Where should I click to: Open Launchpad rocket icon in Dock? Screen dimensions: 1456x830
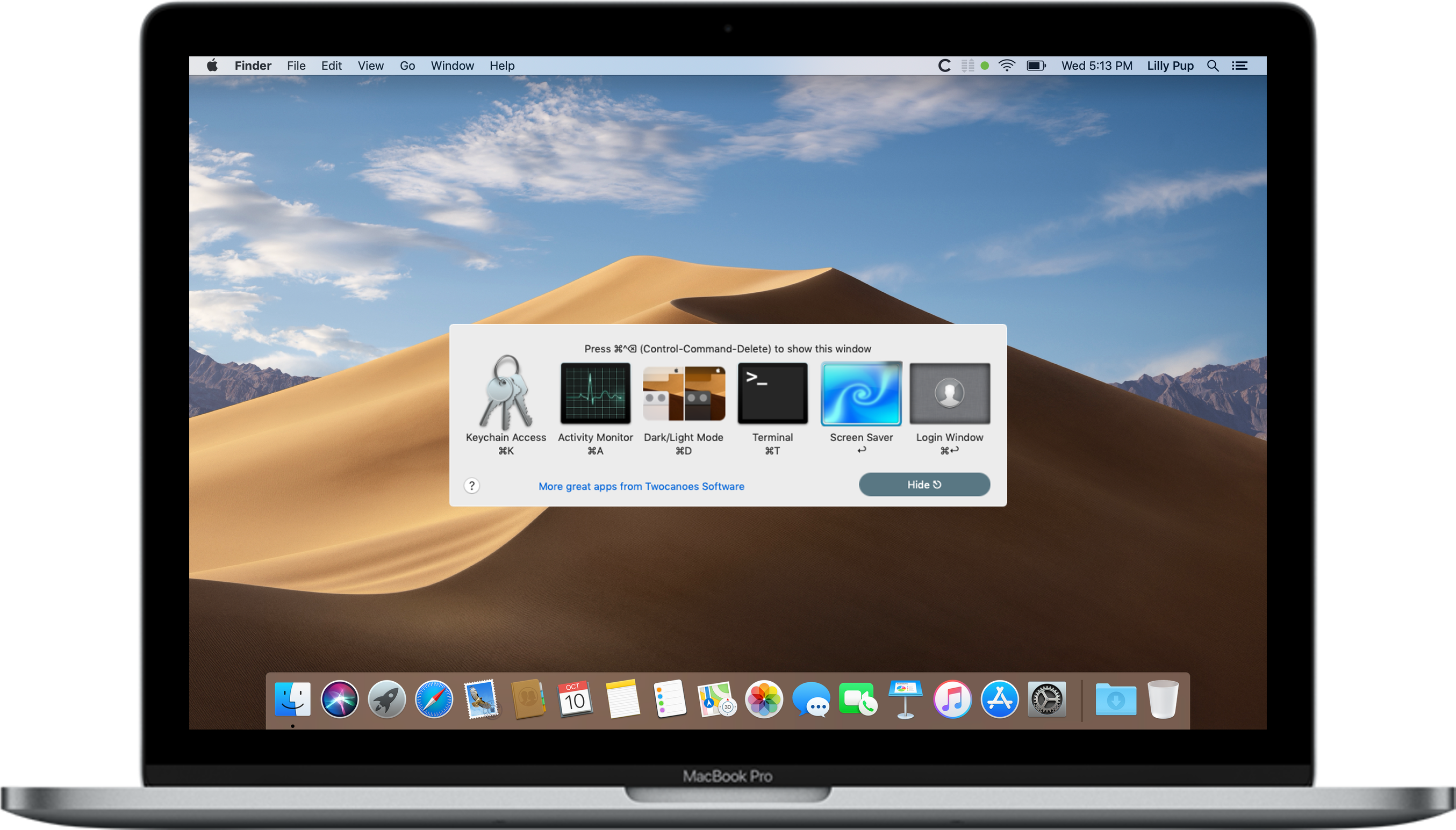[386, 699]
